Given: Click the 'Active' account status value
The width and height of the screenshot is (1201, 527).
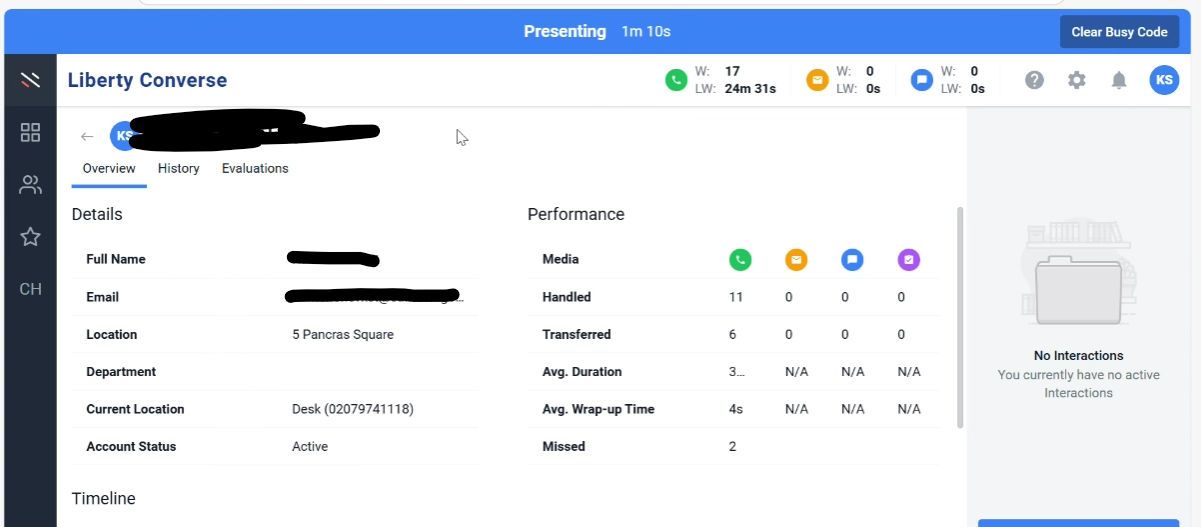Looking at the screenshot, I should tap(310, 447).
